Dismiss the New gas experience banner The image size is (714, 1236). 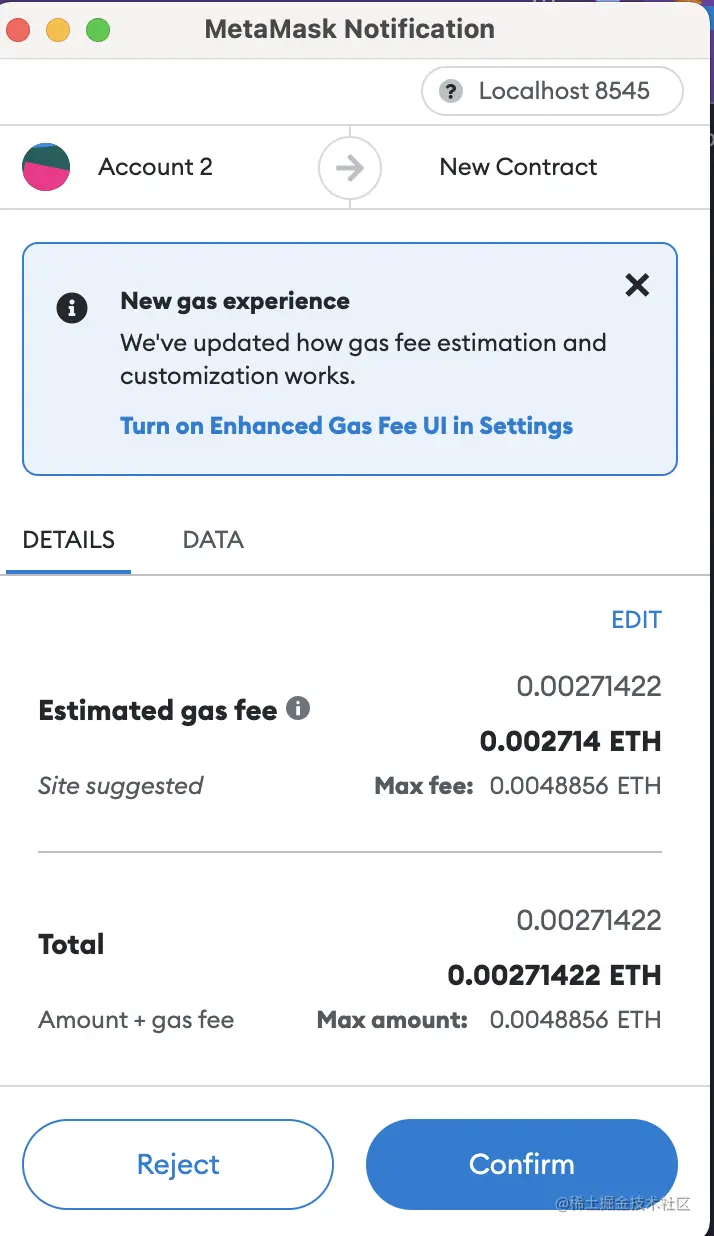637,286
